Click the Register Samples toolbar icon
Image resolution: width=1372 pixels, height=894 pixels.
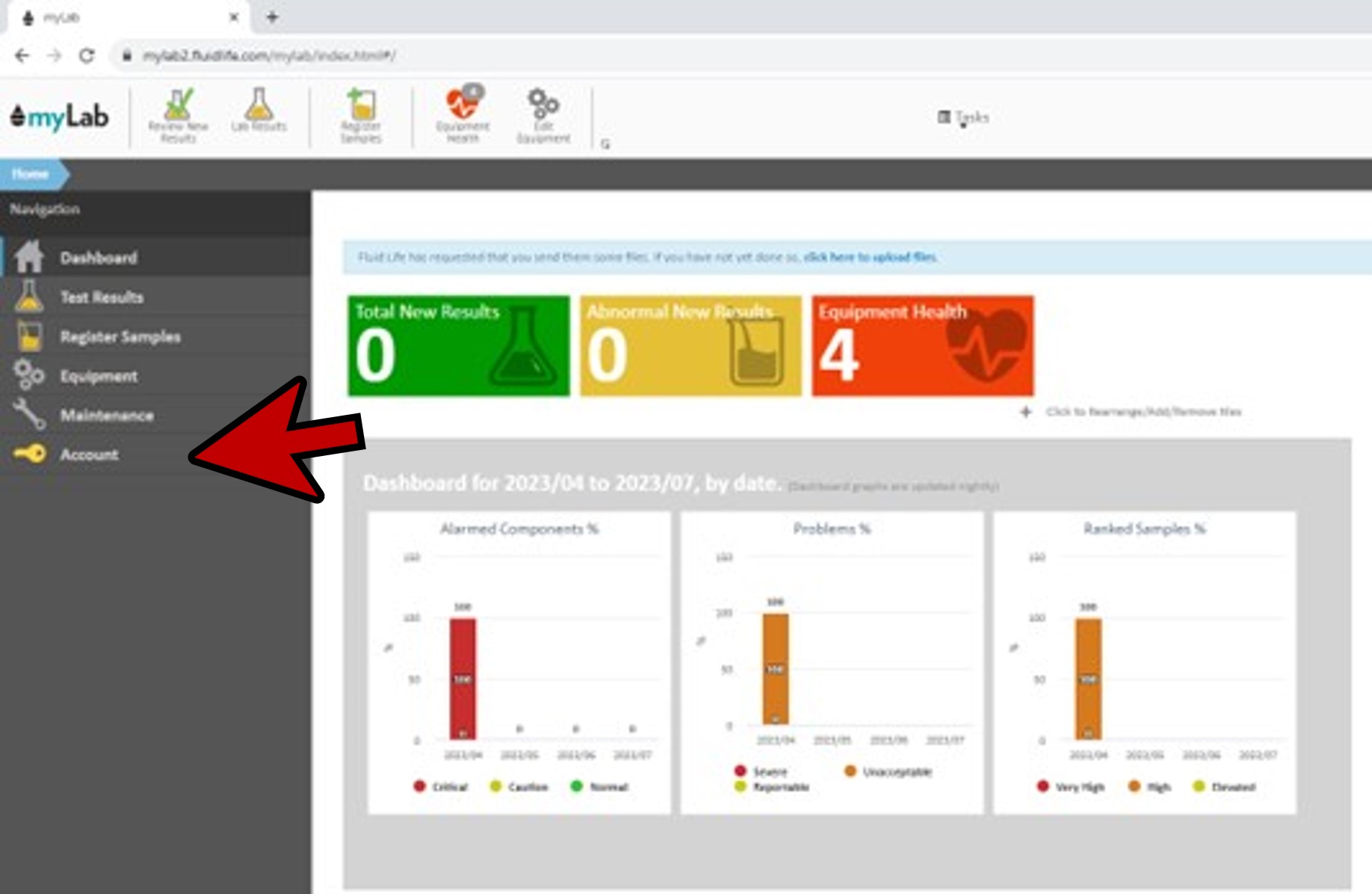tap(361, 115)
